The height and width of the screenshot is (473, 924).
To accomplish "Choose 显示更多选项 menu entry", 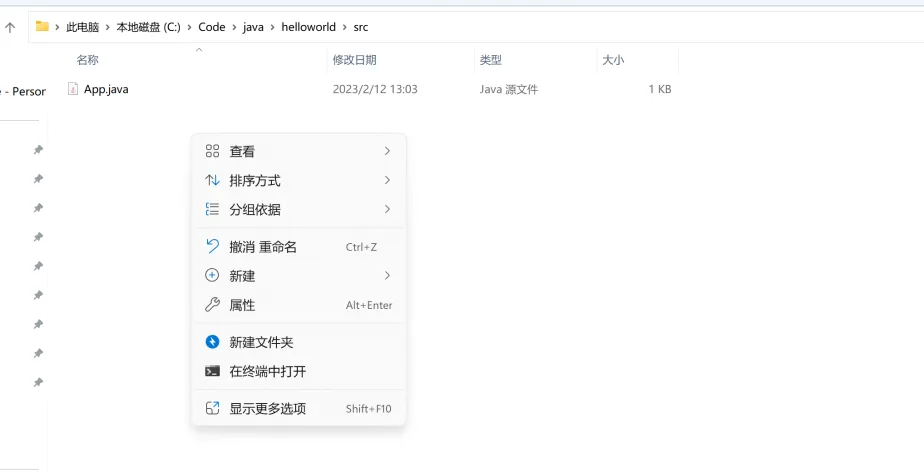I will point(299,408).
